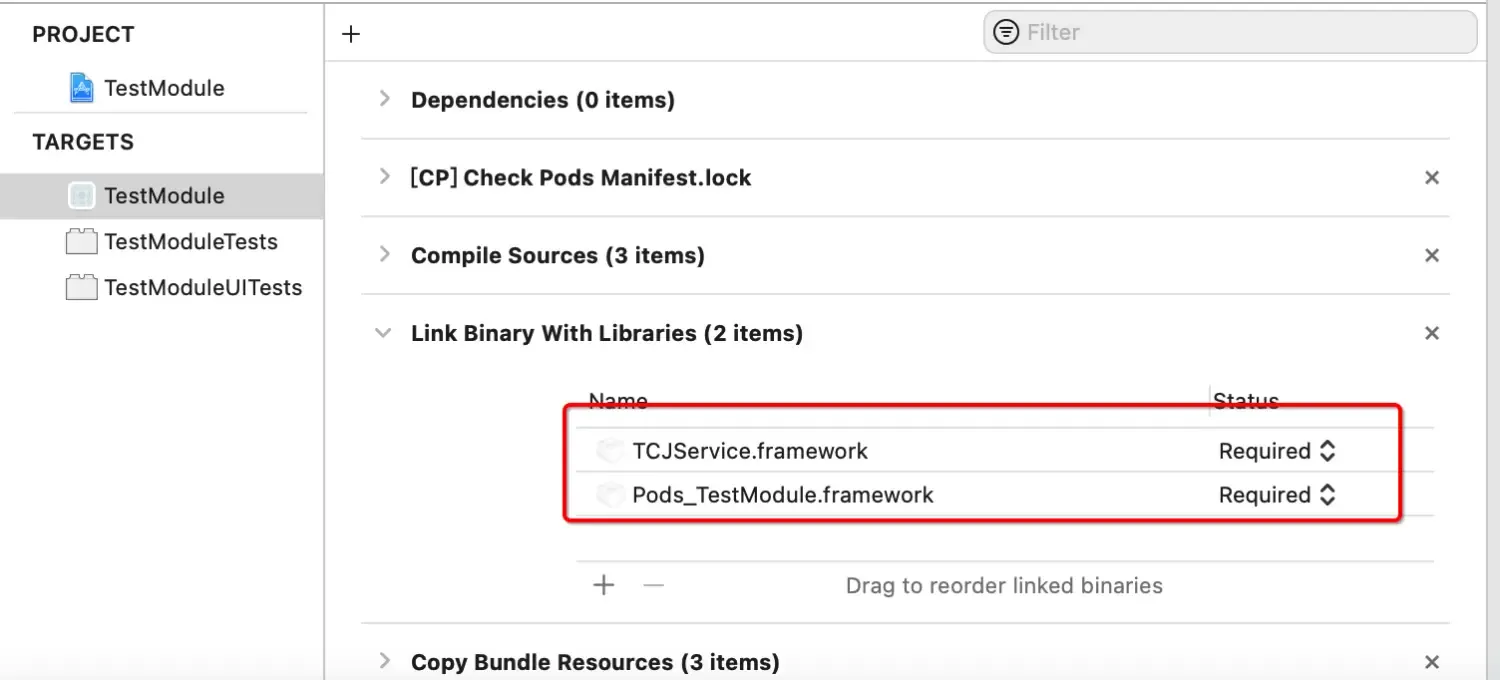The height and width of the screenshot is (680, 1500).
Task: Collapse Link Binary With Libraries section
Action: 383,333
